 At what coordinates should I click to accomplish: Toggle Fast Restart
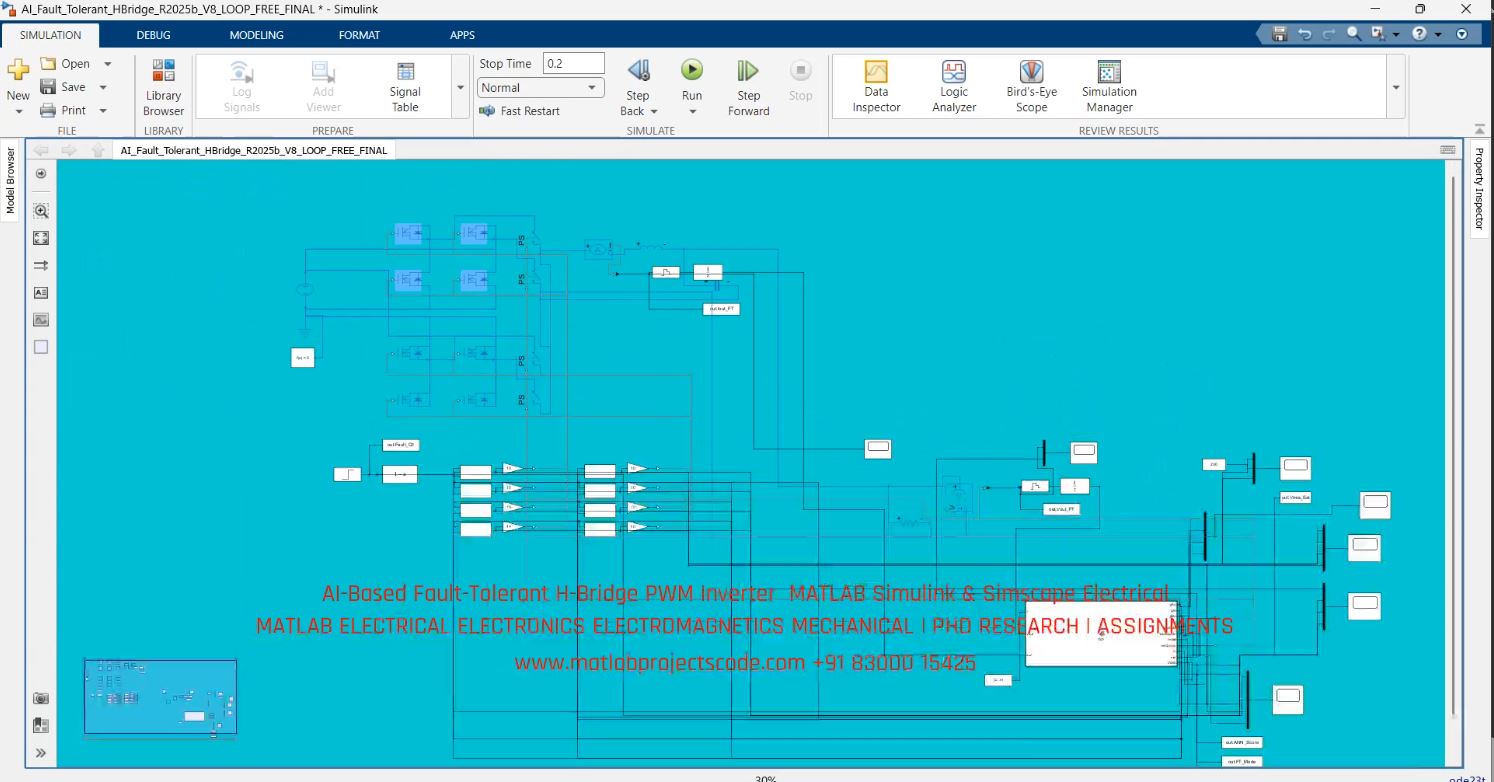519,111
